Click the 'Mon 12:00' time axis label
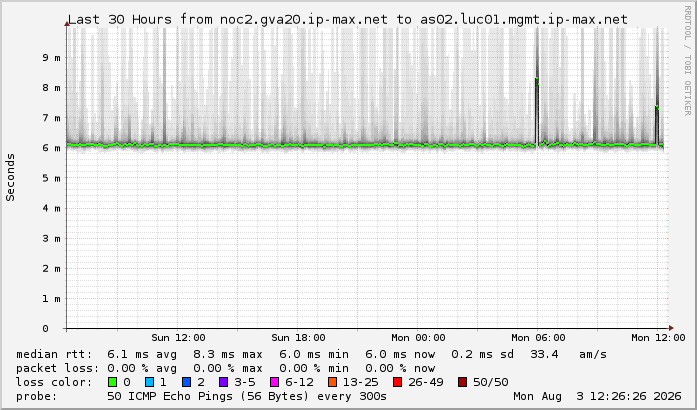The image size is (697, 410). 658,338
